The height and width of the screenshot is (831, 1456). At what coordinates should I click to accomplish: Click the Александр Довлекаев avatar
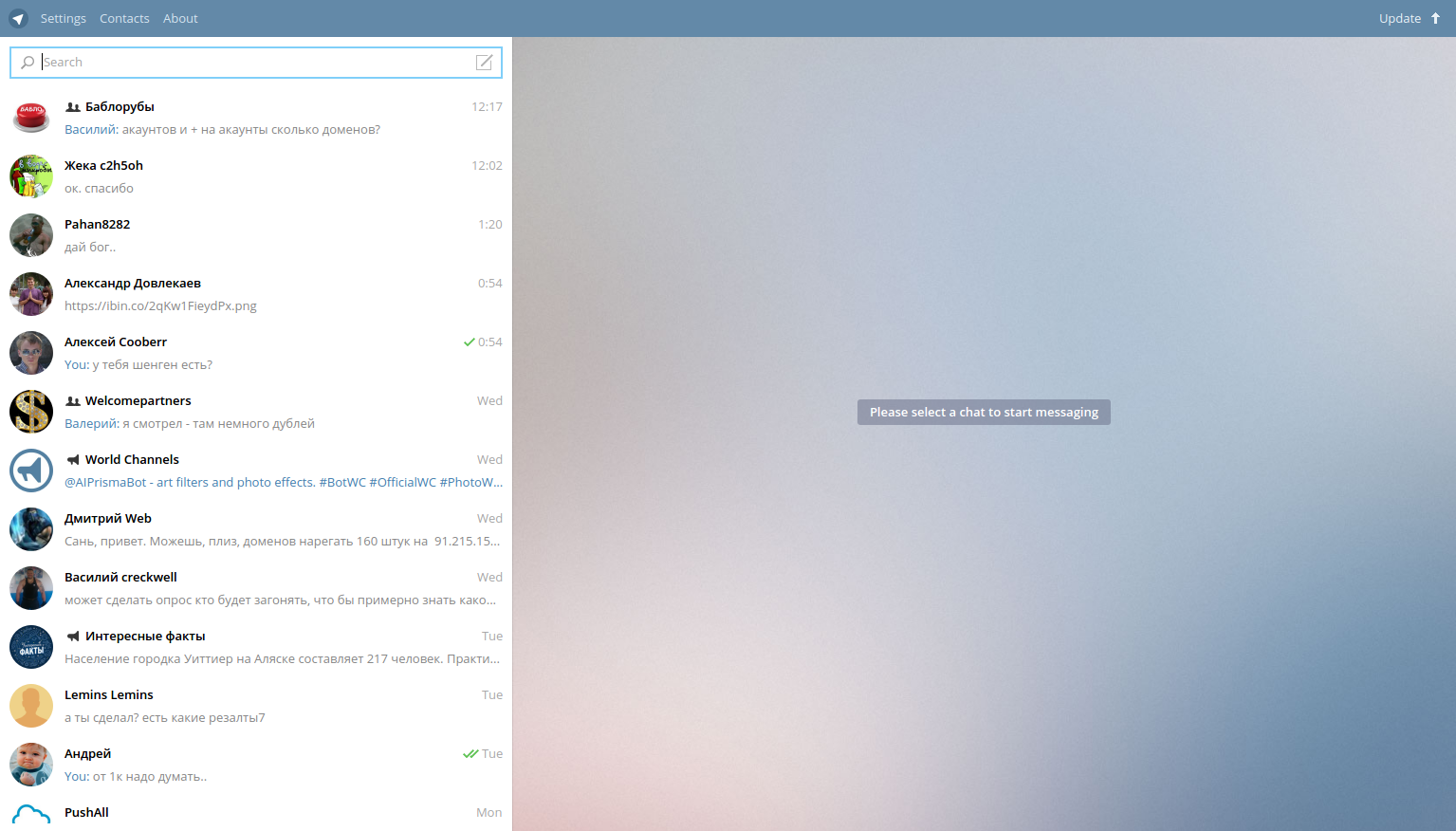pyautogui.click(x=31, y=294)
